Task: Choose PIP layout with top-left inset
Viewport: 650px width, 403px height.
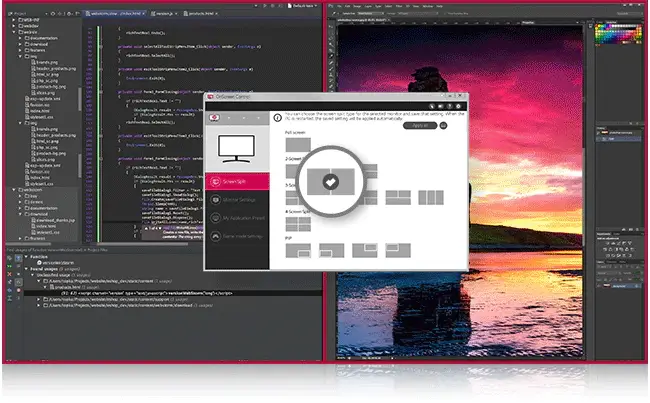Action: tap(398, 250)
